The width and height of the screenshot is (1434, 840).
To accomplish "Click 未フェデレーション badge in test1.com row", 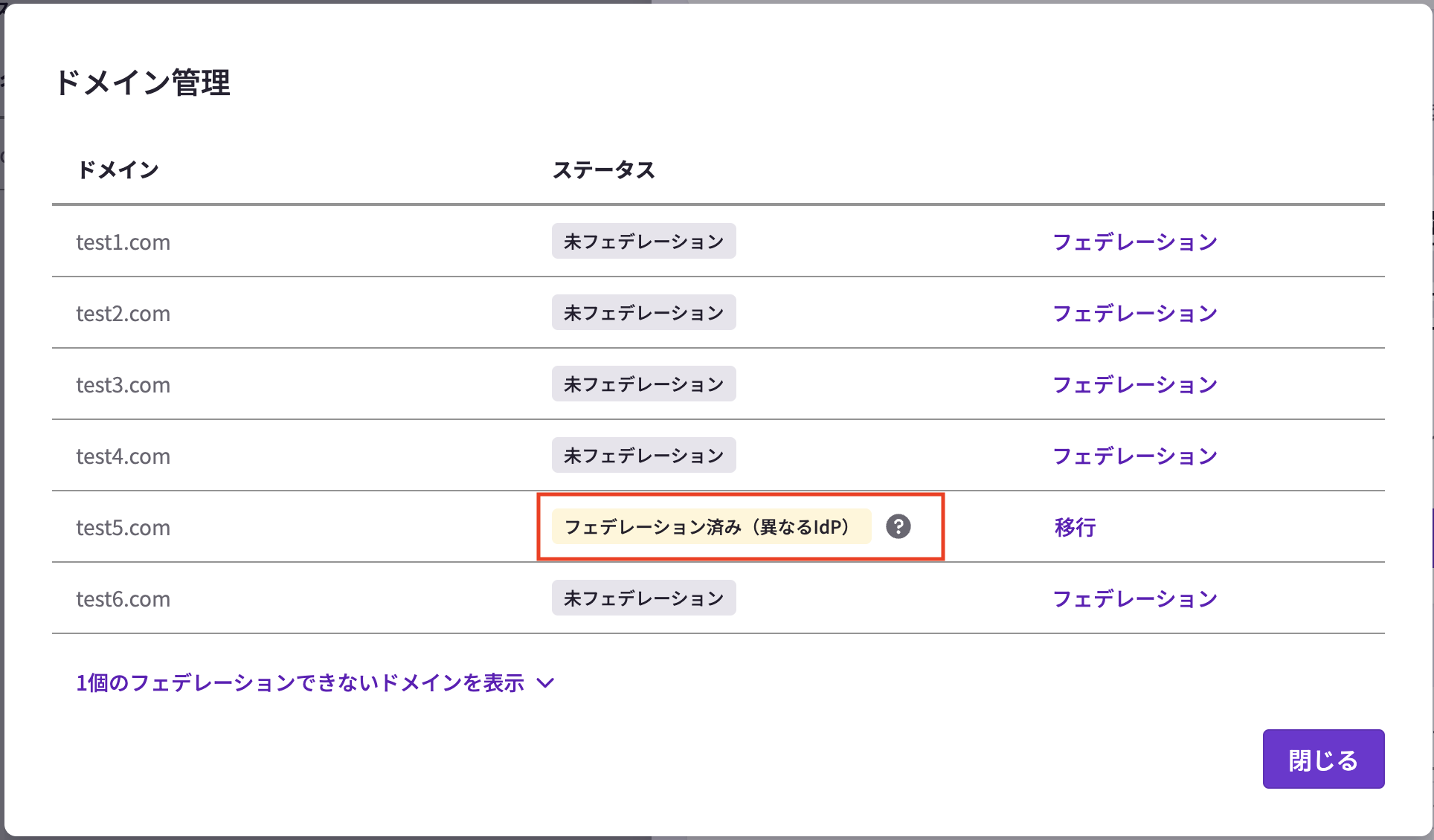I will [x=643, y=241].
